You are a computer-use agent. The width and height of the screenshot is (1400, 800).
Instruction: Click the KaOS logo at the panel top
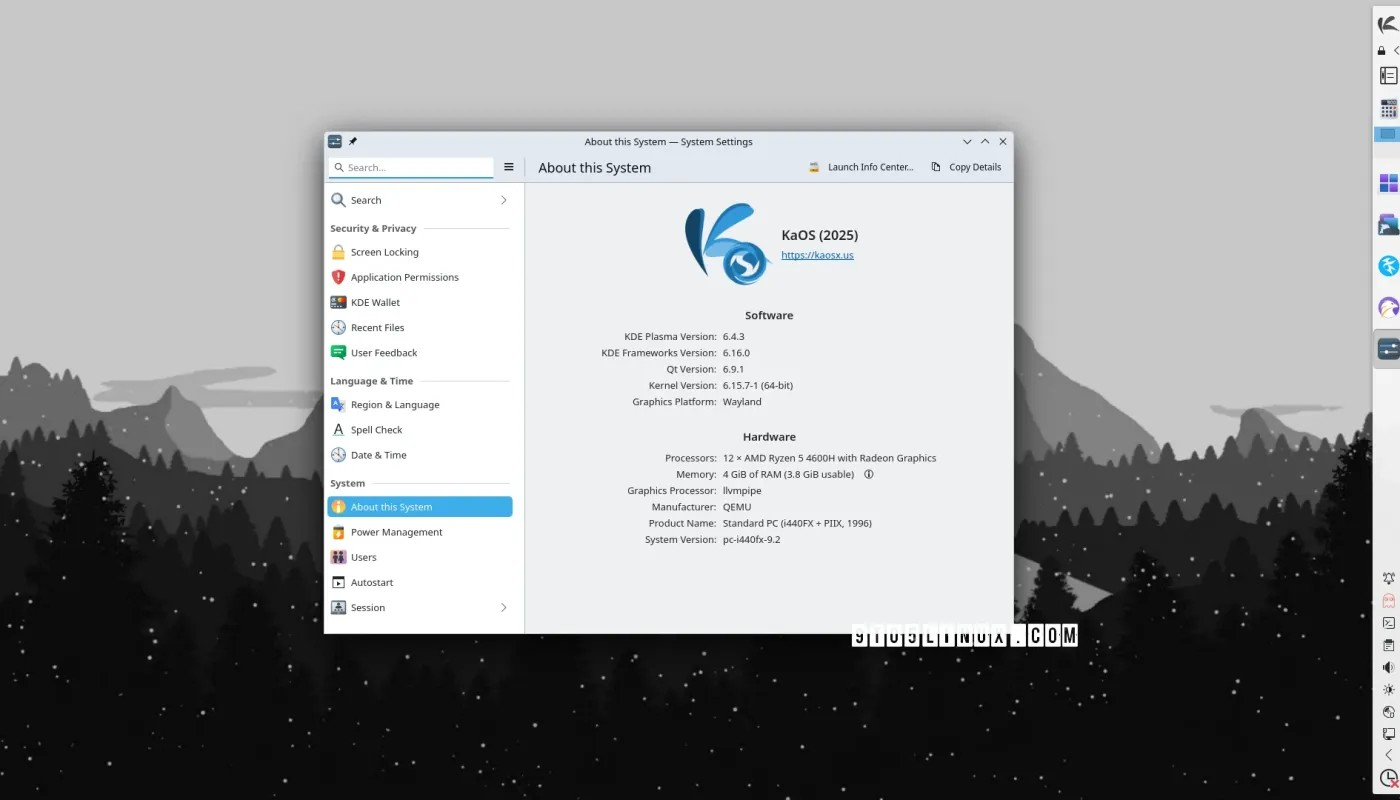[x=1387, y=24]
